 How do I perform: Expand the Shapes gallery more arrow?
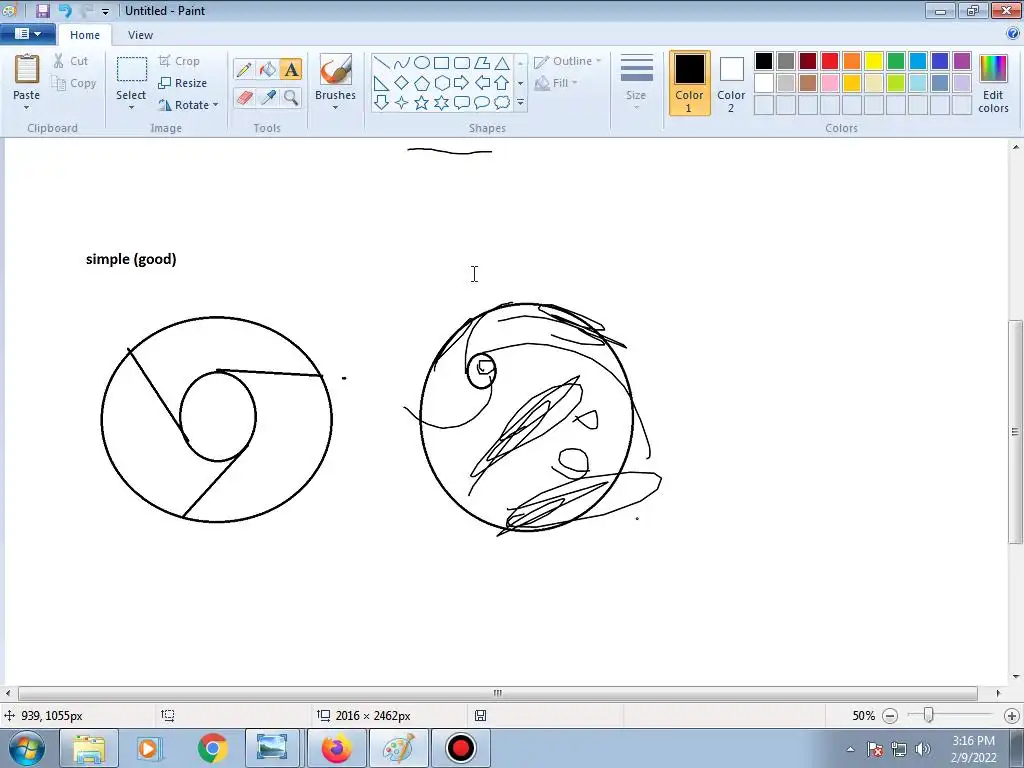point(520,103)
